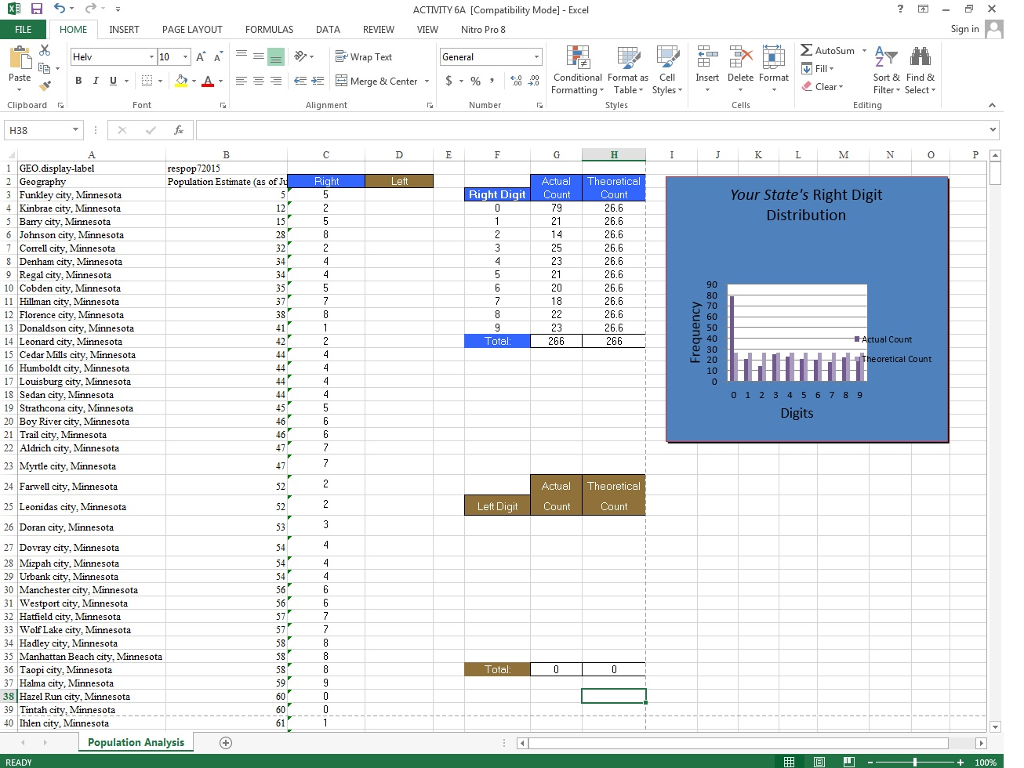Click the Paste clipboard icon

click(x=20, y=58)
